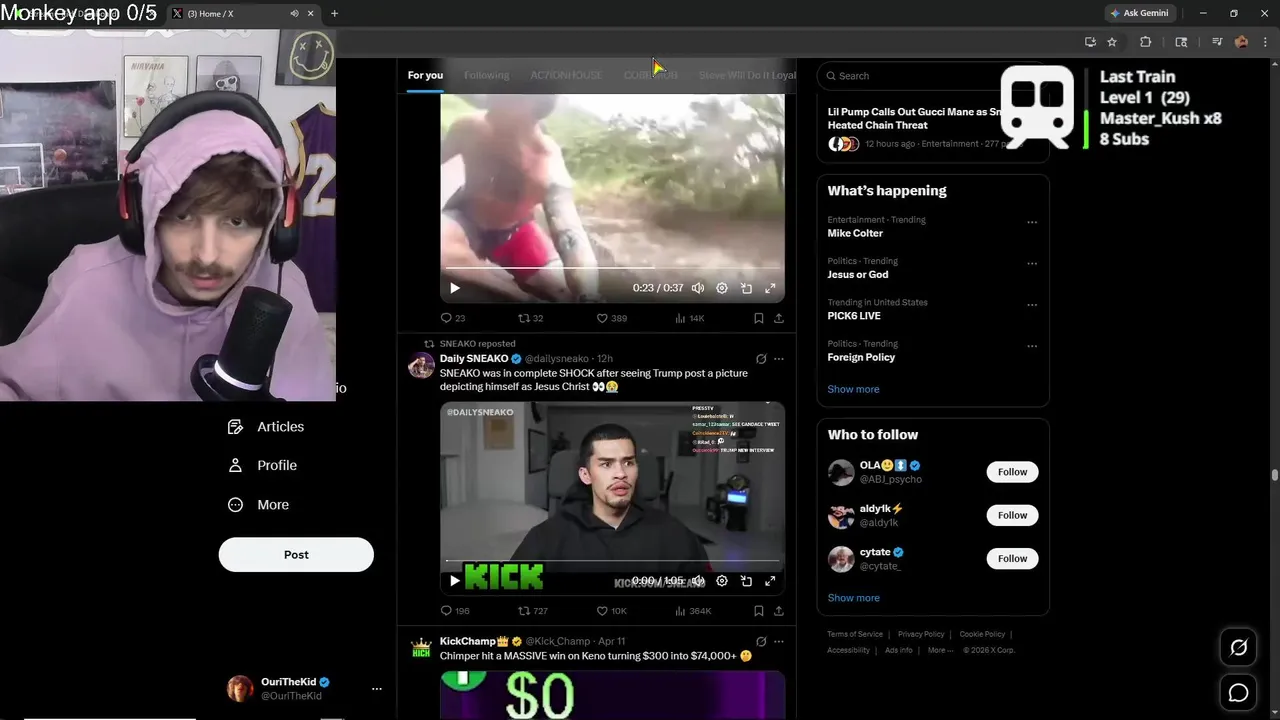Screen dimensions: 1280x720
Task: Open browser extensions puzzle icon
Action: (1146, 42)
